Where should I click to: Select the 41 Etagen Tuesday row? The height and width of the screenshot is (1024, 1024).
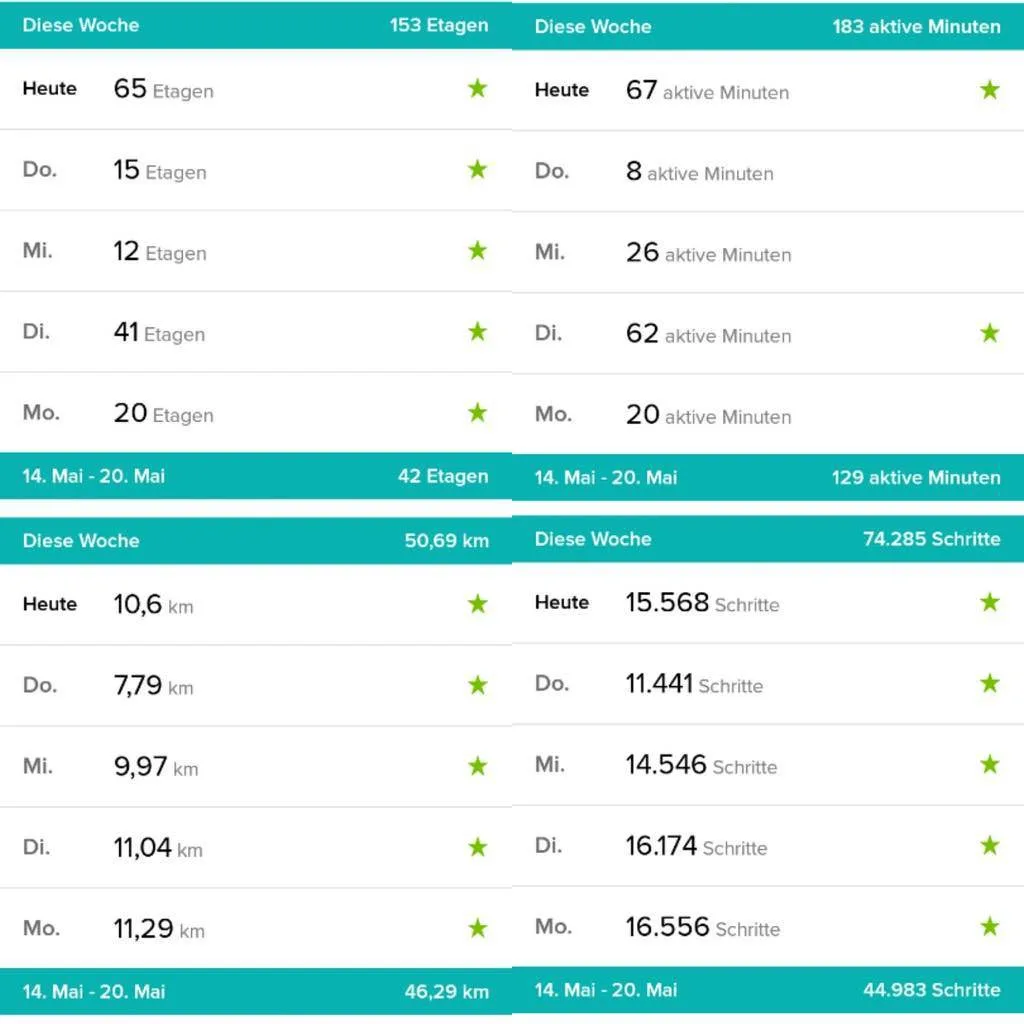(x=256, y=332)
